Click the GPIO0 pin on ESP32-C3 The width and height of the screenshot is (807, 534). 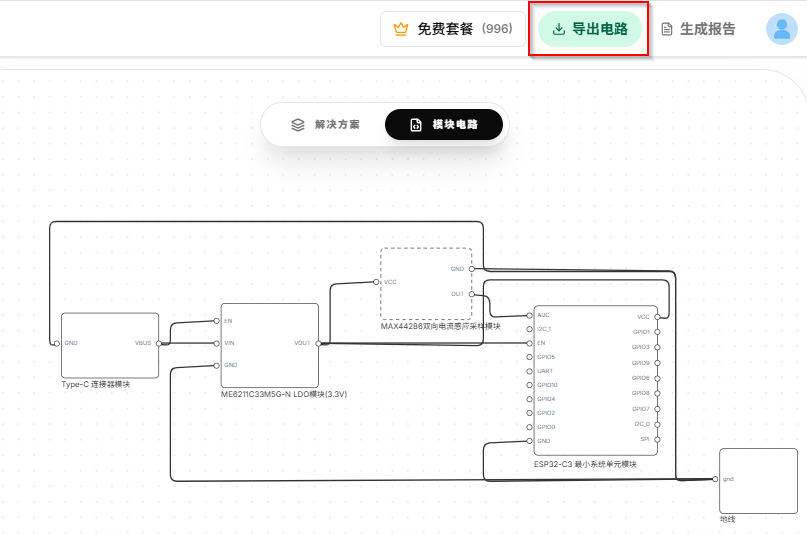[530, 427]
